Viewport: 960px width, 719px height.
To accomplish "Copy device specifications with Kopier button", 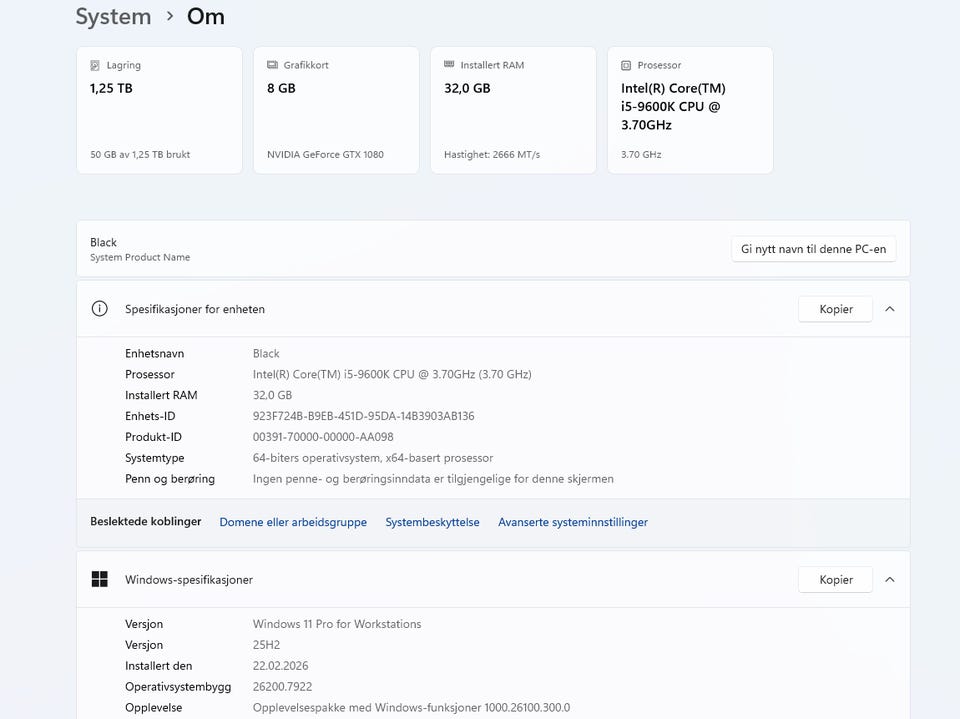I will (x=836, y=309).
